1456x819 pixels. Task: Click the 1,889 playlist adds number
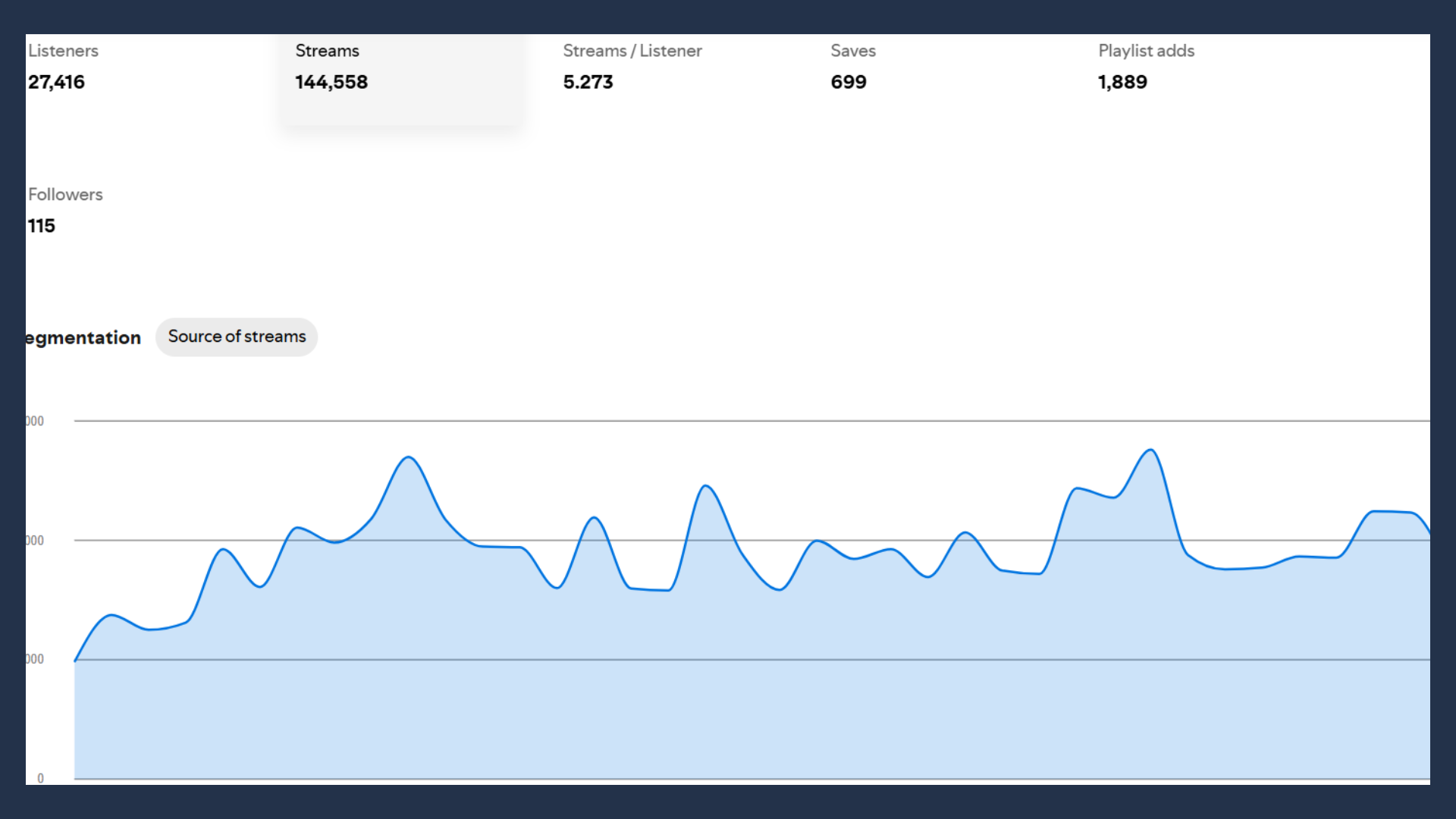click(1122, 82)
